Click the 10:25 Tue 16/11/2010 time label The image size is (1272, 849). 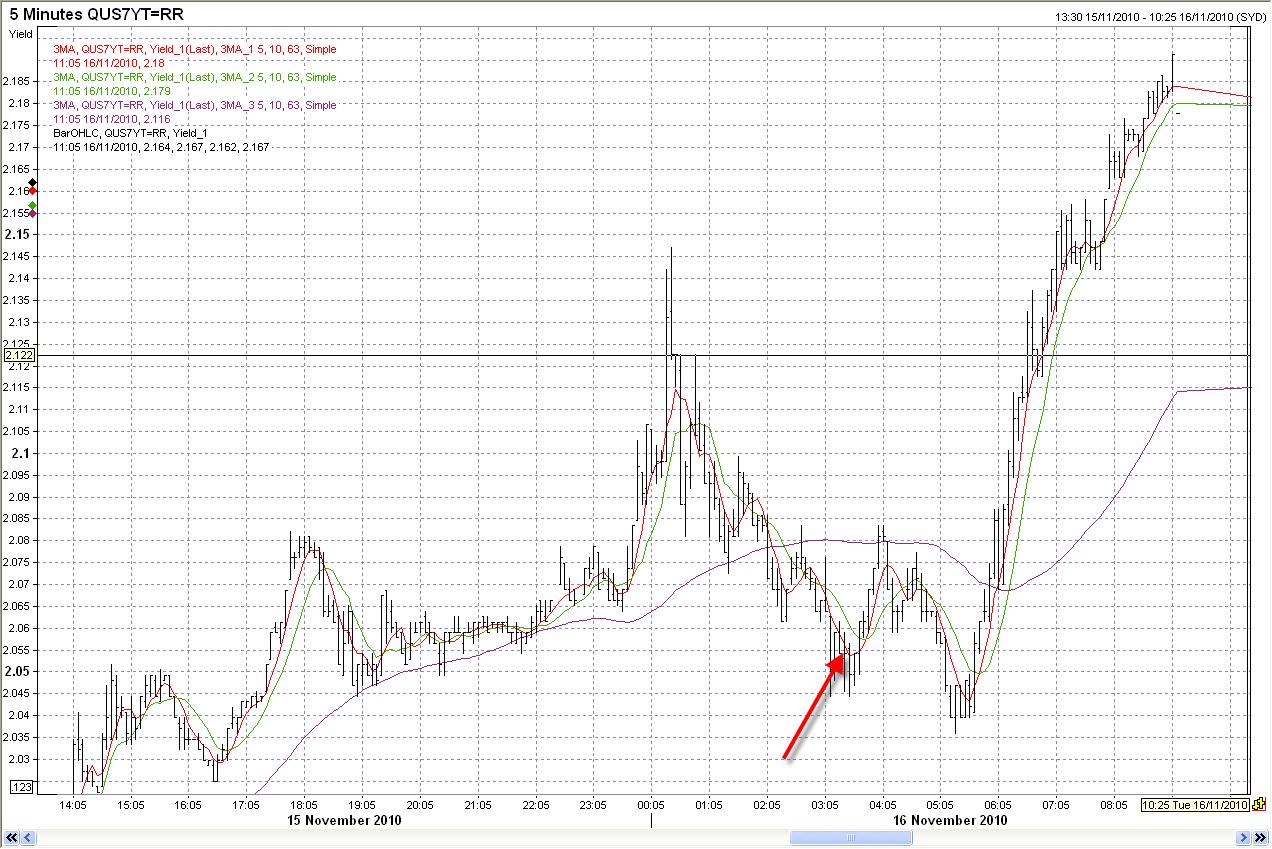(x=1194, y=805)
